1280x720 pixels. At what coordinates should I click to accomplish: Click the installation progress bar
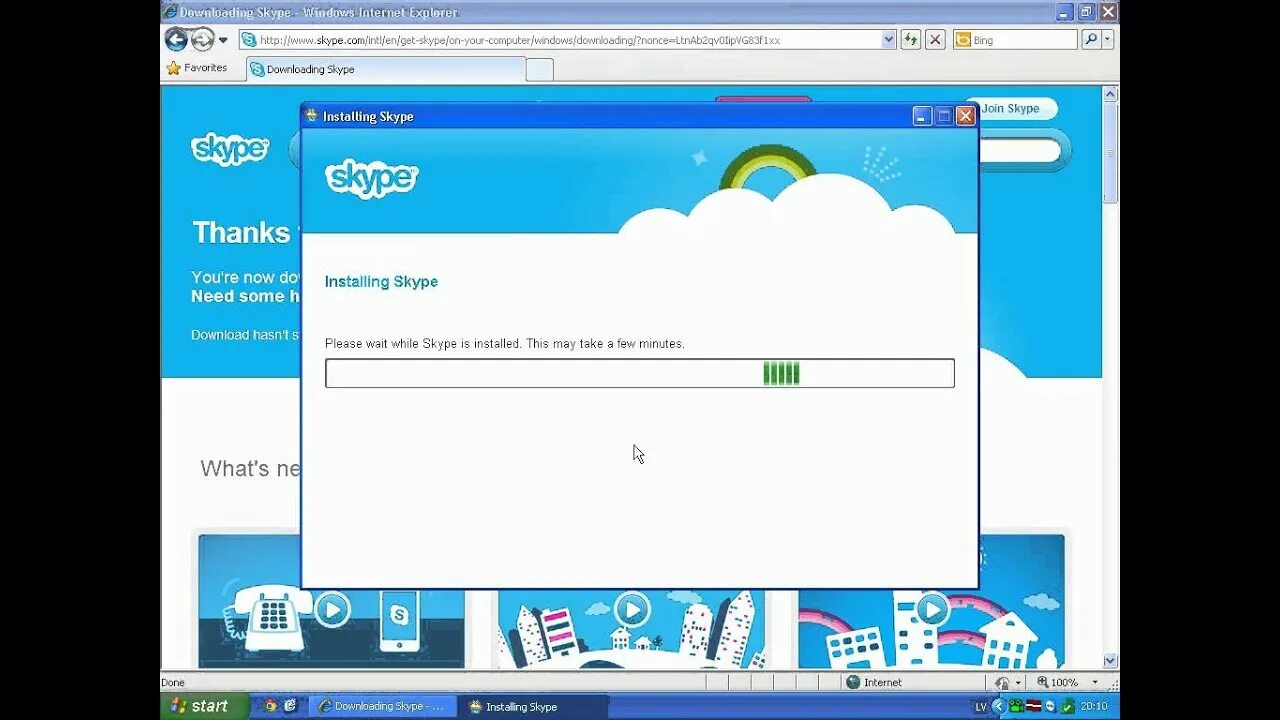coord(640,373)
